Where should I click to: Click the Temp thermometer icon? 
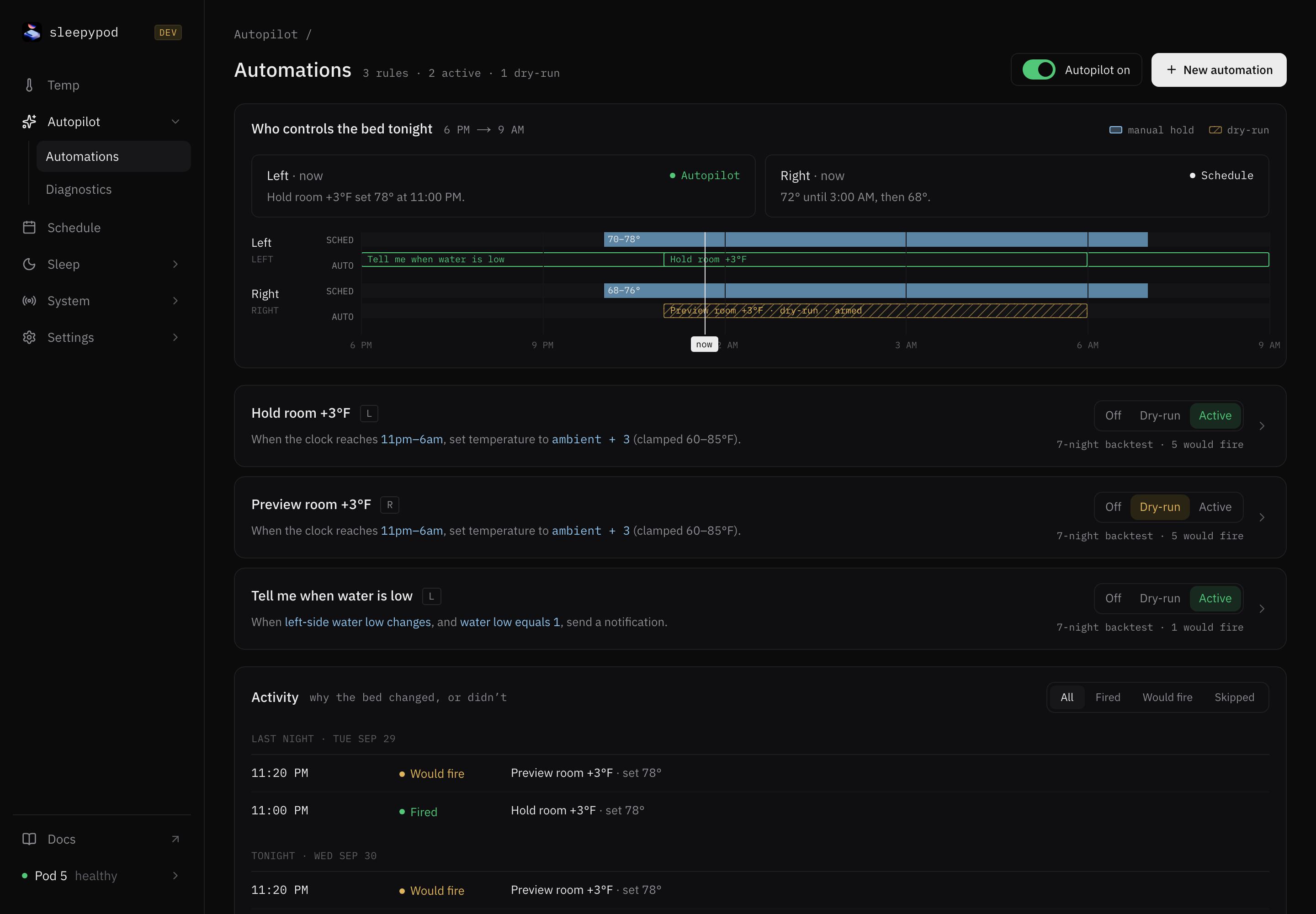tap(29, 85)
